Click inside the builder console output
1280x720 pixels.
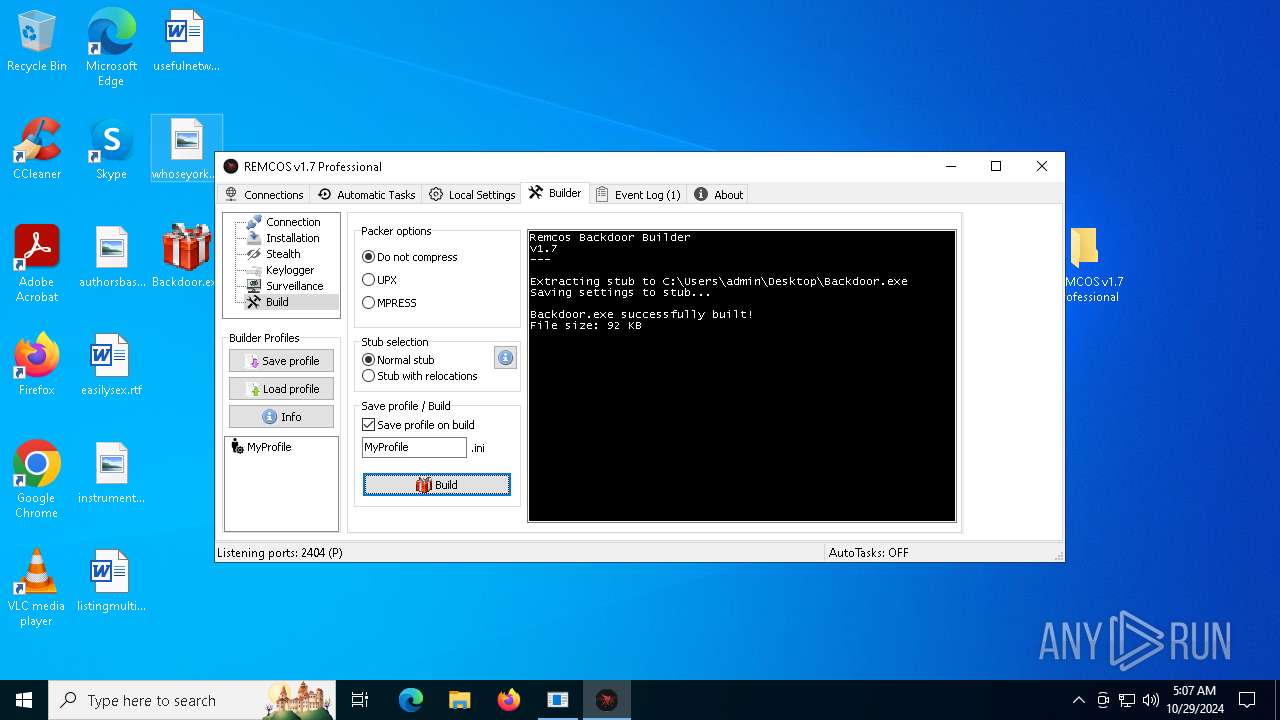(742, 376)
